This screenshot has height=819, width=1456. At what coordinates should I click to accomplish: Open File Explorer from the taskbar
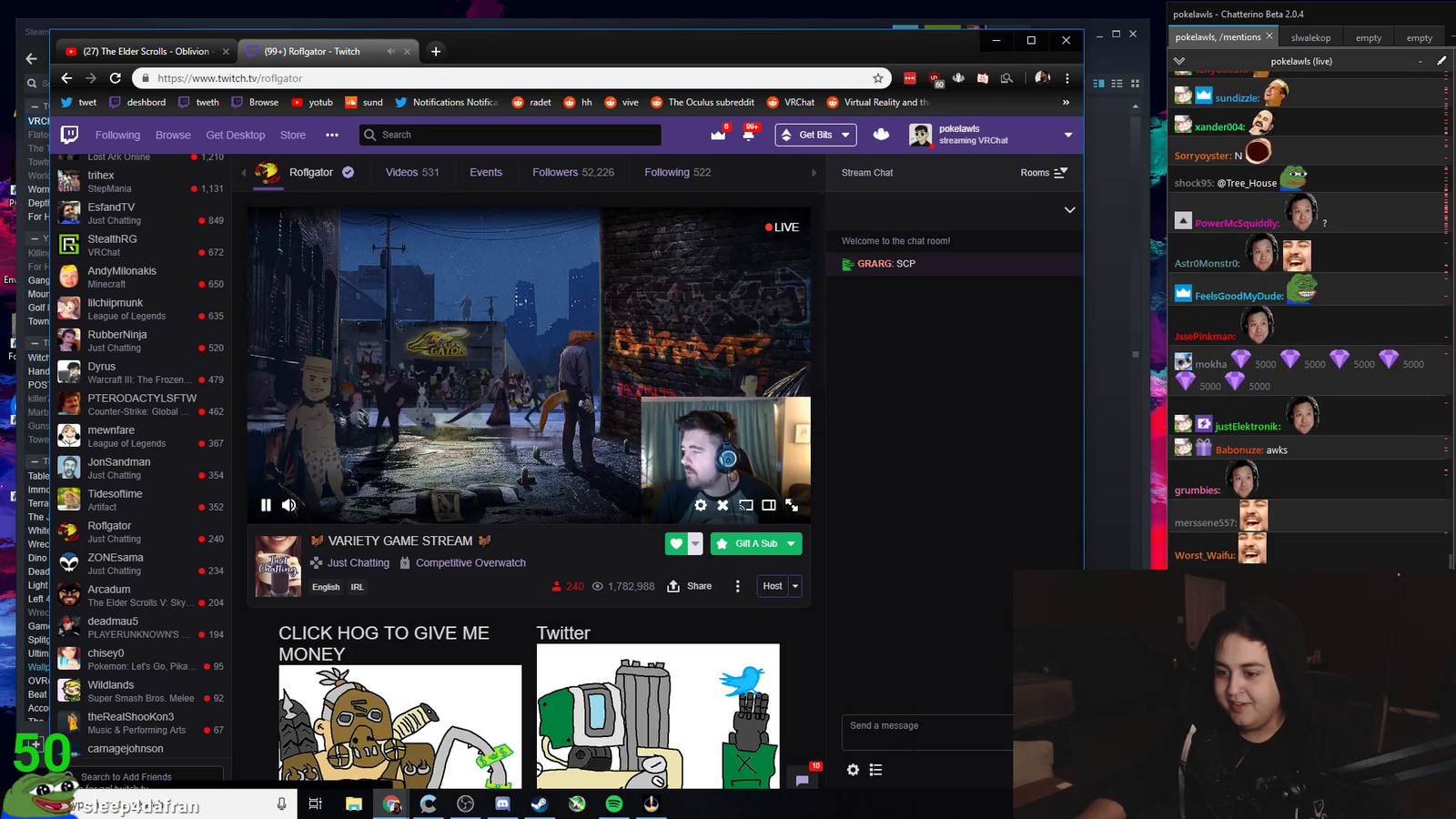354,804
